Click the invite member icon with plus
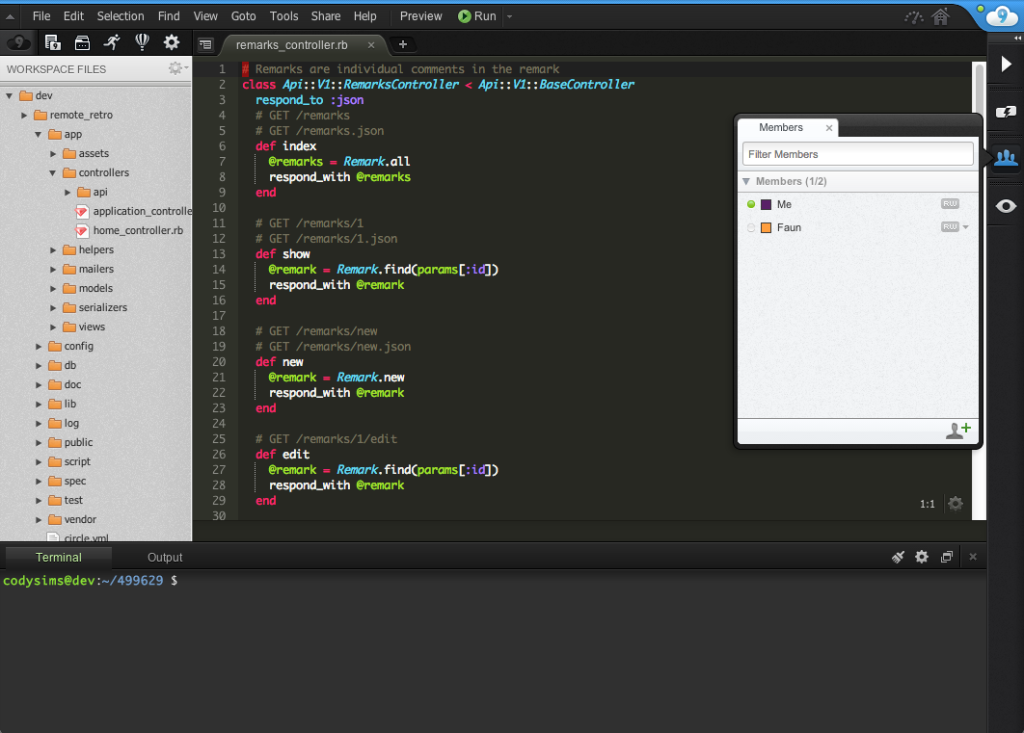The width and height of the screenshot is (1024, 733). click(958, 431)
